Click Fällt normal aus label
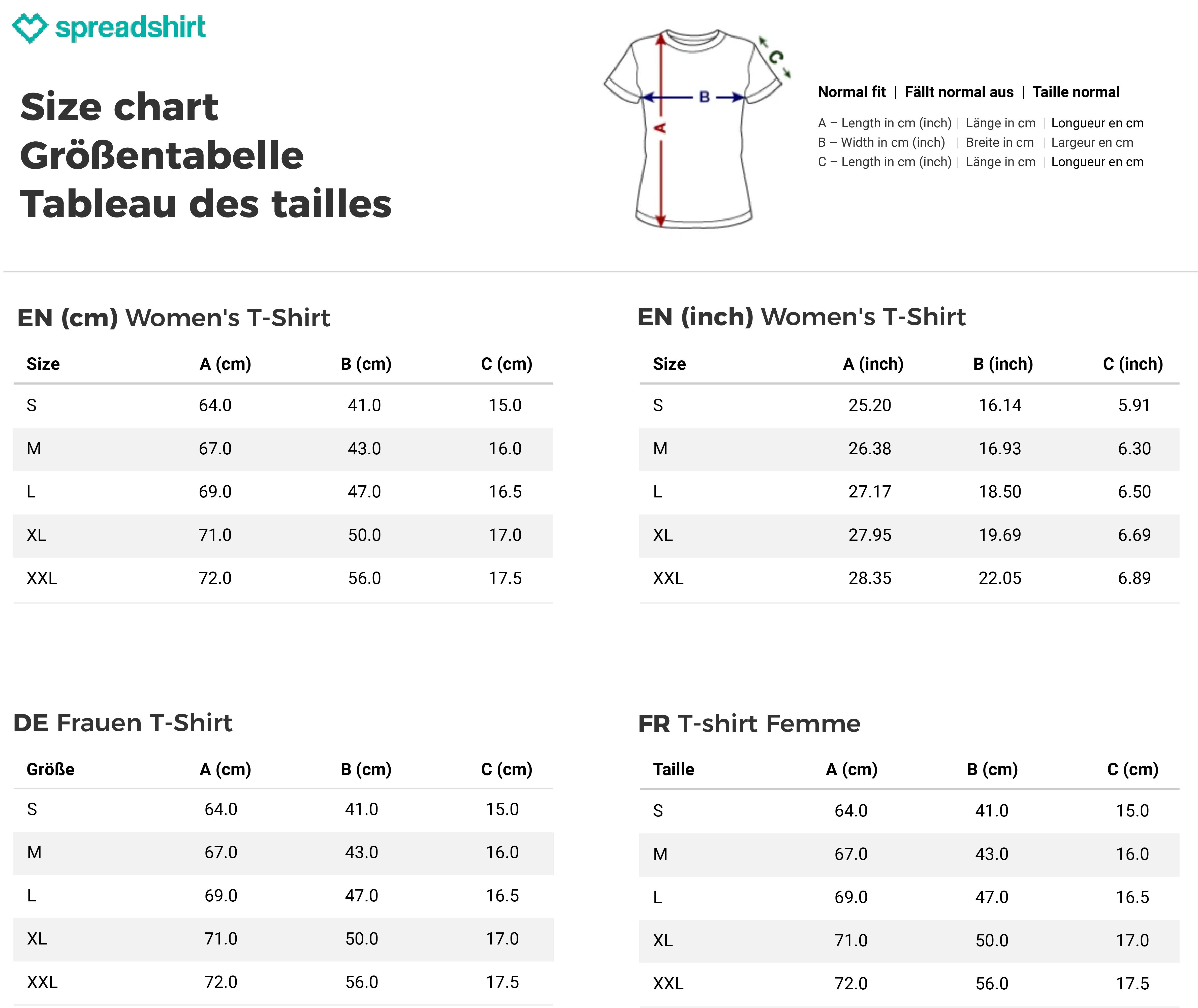The height and width of the screenshot is (1008, 1198). point(959,92)
